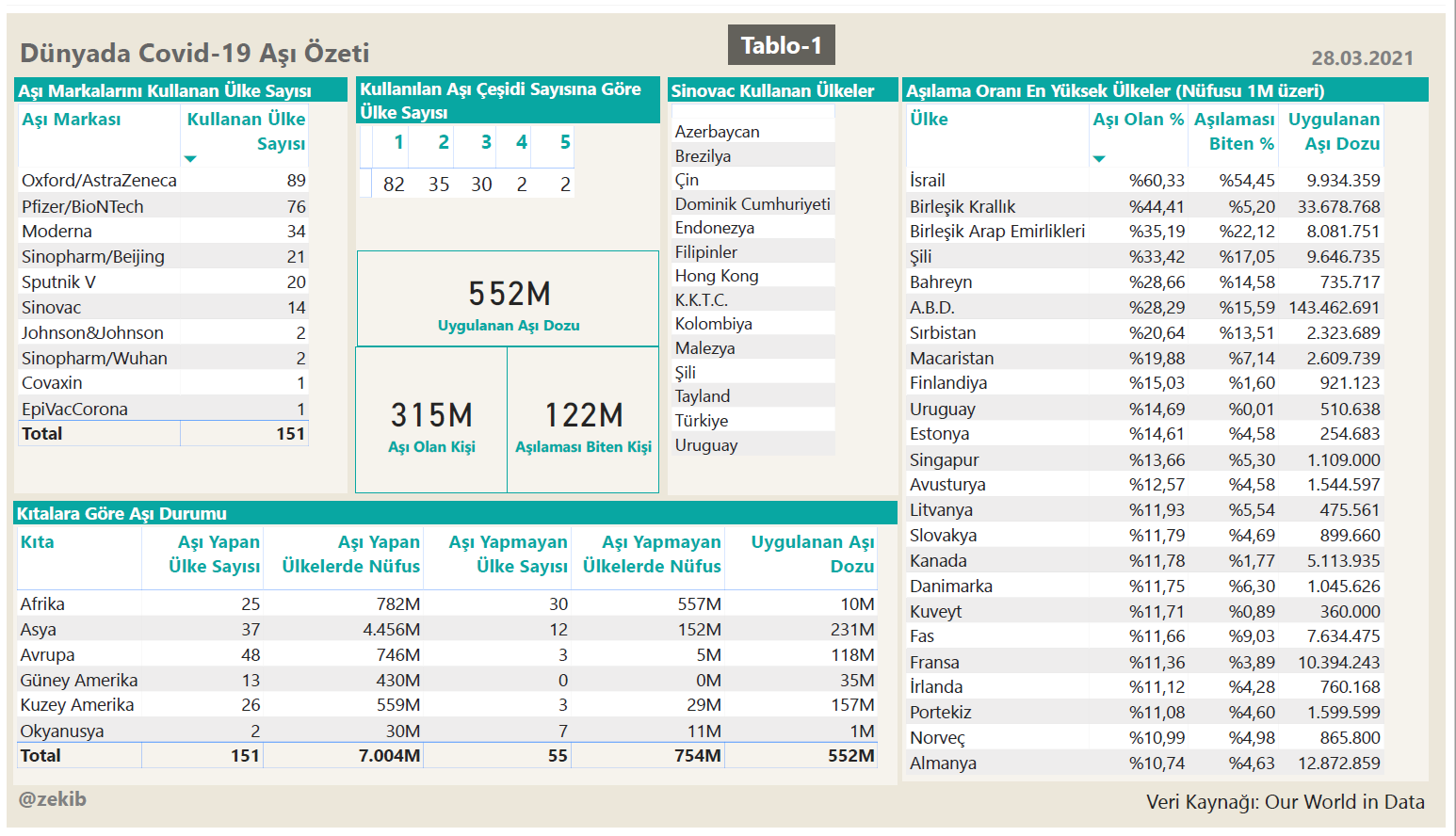The image size is (1456, 836).
Task: Click Aşı Yapan Ülke Sayısı column header
Action: point(214,555)
